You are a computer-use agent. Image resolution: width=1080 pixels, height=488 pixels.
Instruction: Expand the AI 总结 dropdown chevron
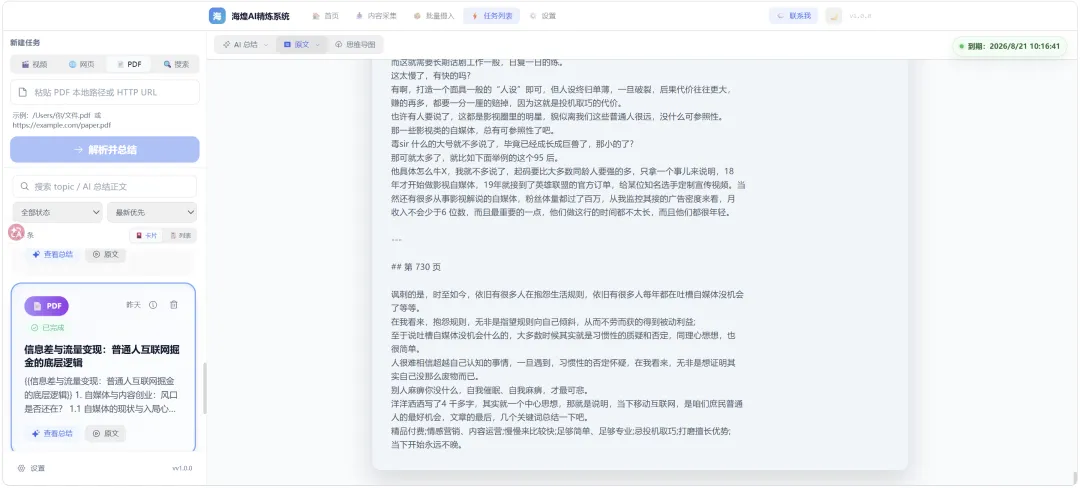coord(266,45)
